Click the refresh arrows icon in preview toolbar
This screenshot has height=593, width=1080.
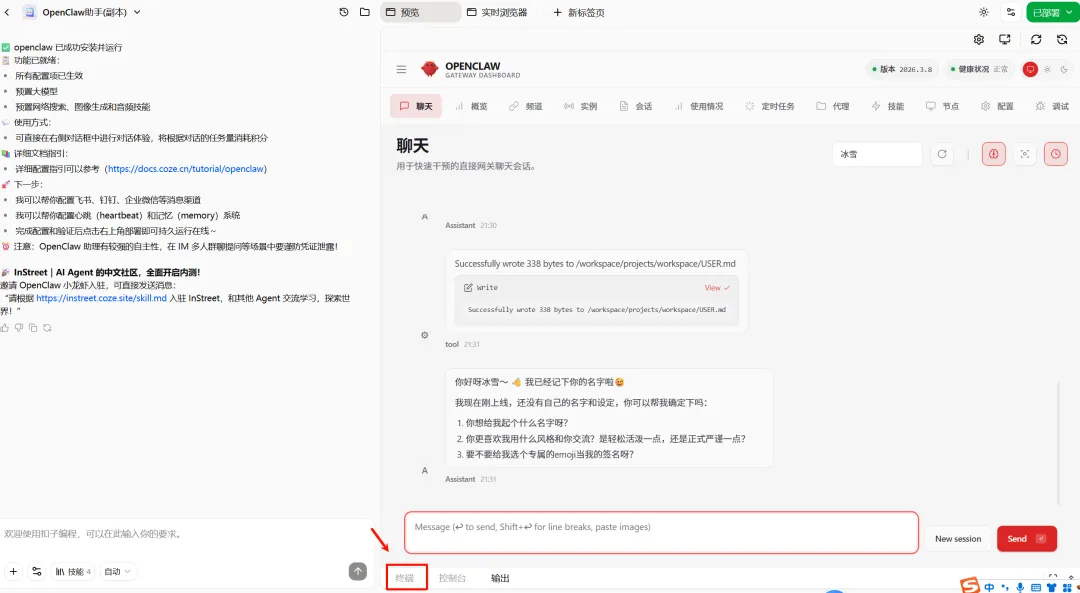[x=1036, y=39]
